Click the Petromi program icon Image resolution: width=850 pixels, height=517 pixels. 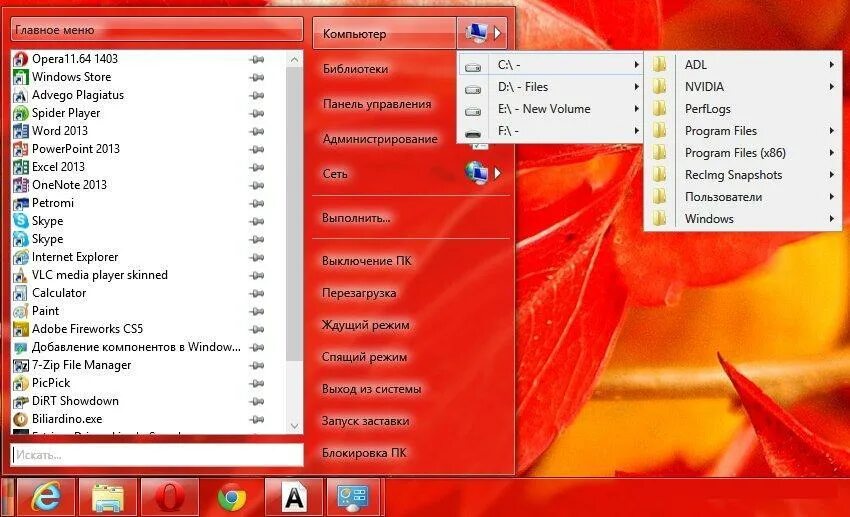[20, 203]
